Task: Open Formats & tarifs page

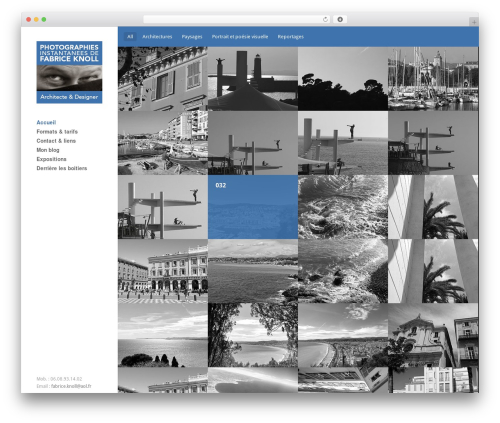Action: 57,132
